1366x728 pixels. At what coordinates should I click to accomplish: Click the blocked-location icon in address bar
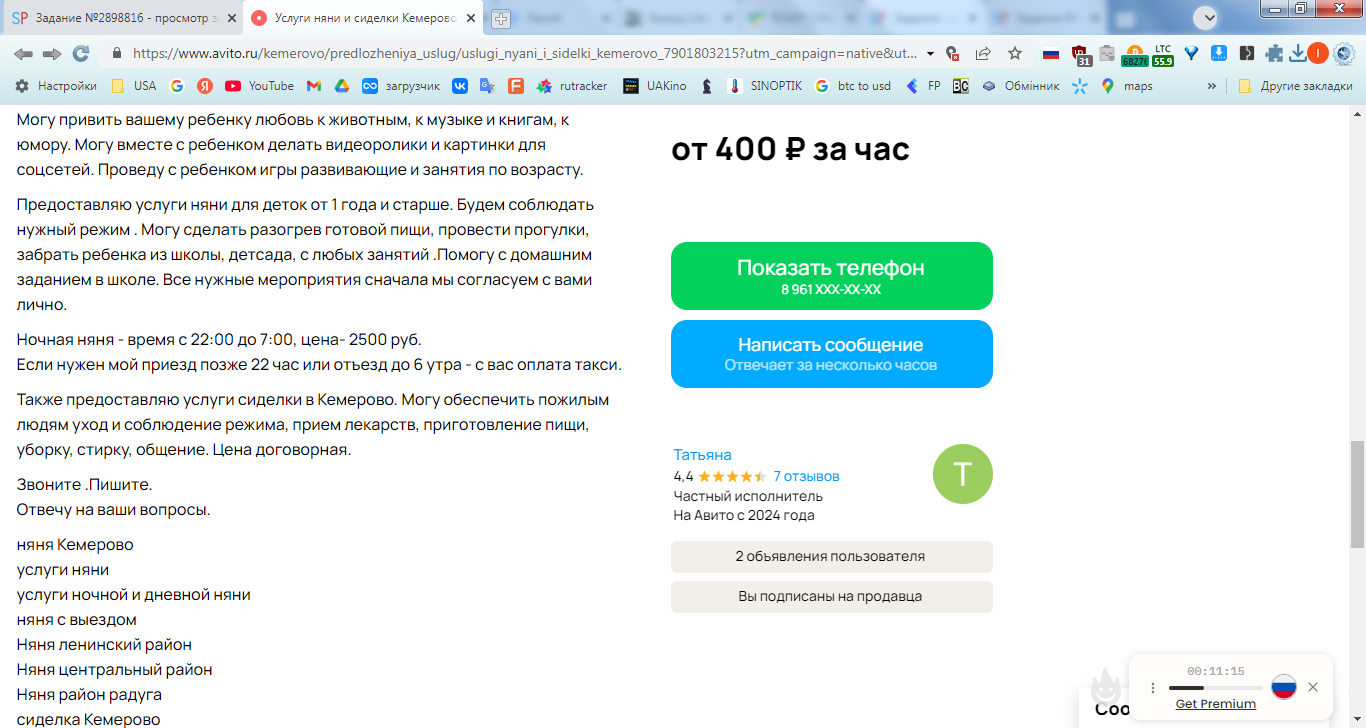click(x=952, y=54)
